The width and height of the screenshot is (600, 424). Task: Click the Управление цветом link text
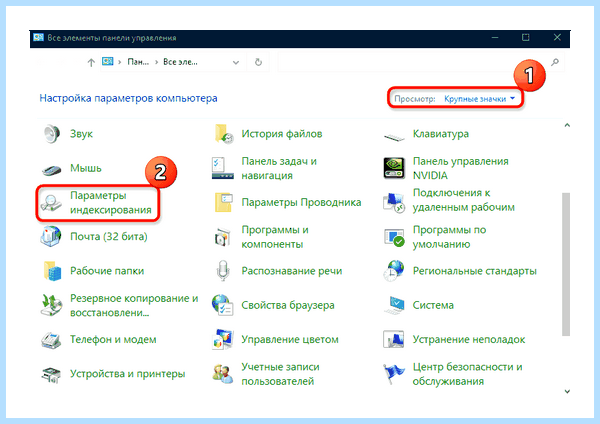[290, 339]
